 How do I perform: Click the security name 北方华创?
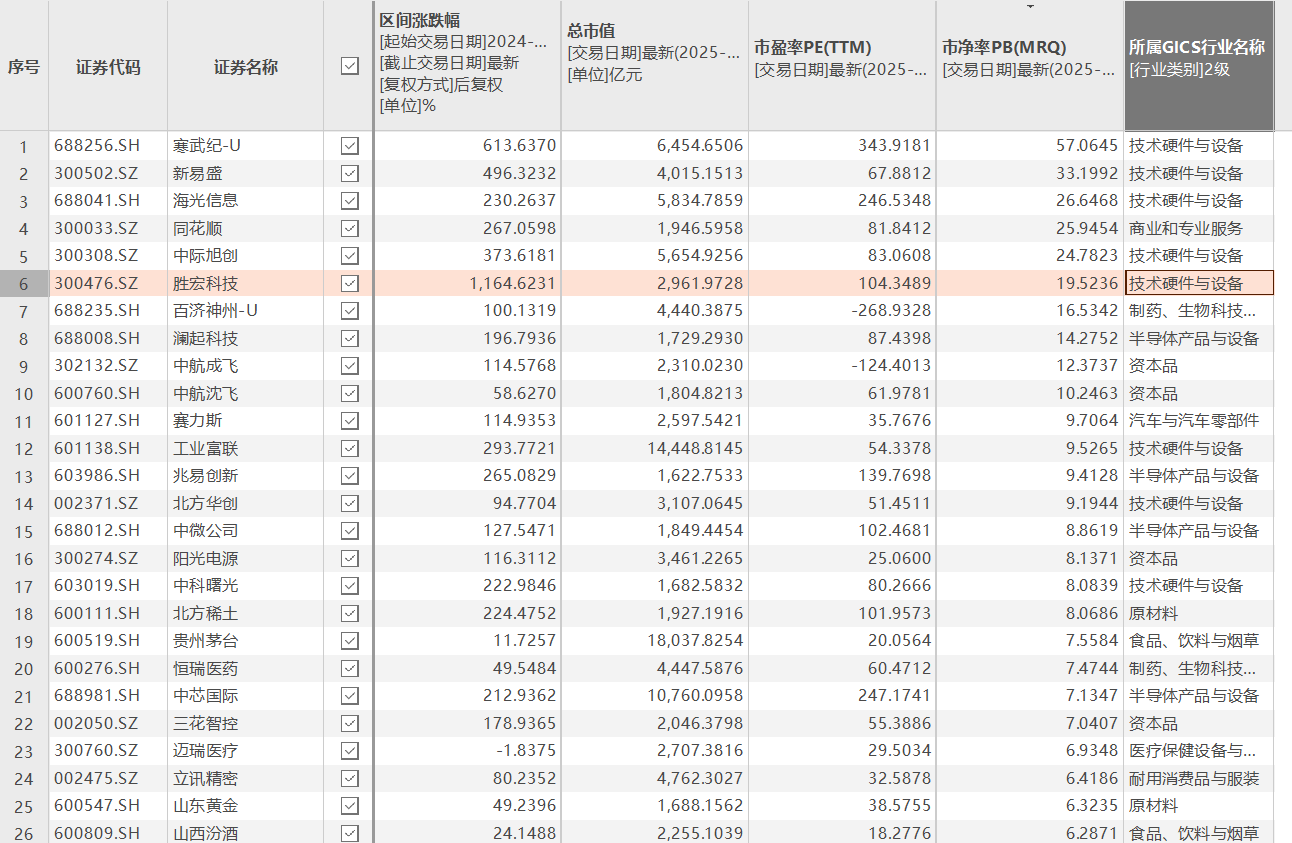206,503
